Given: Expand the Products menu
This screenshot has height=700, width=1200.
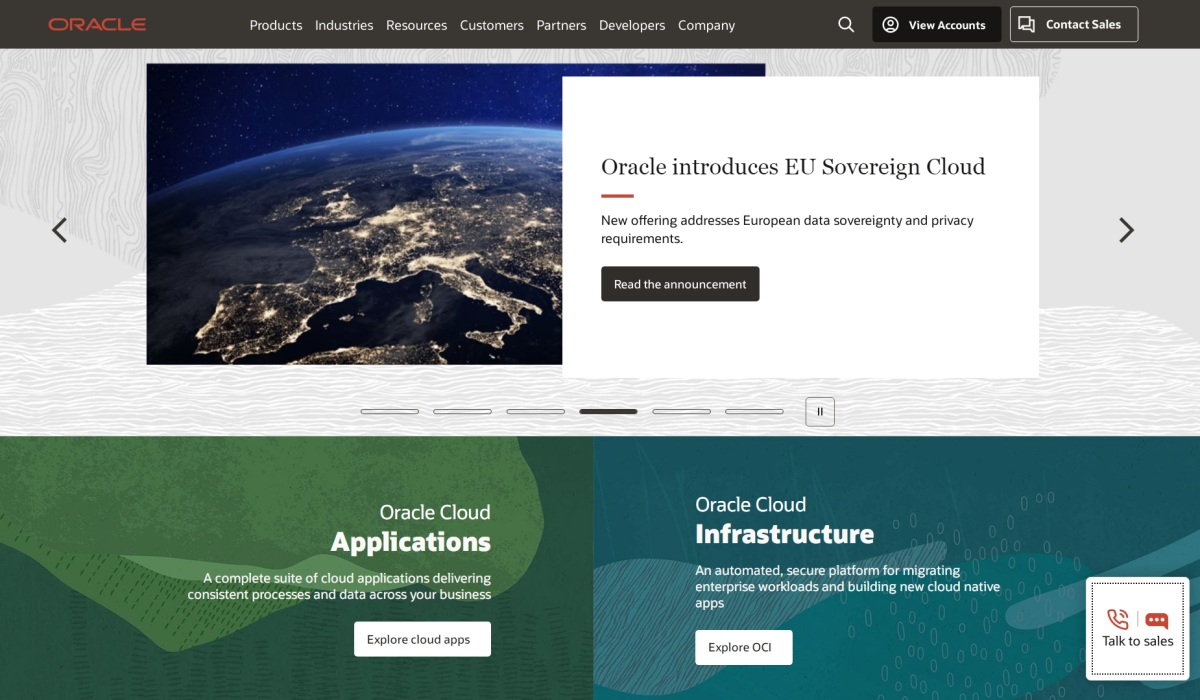Looking at the screenshot, I should (x=276, y=25).
